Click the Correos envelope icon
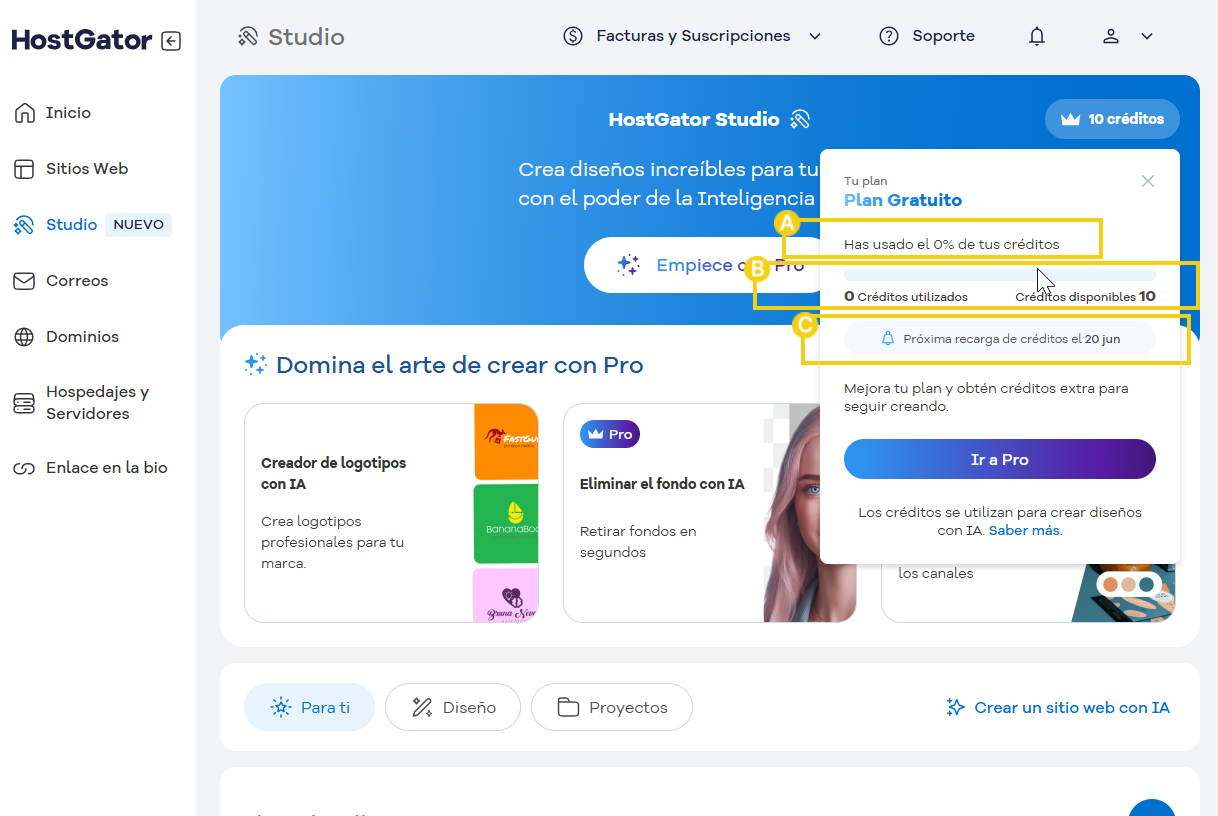This screenshot has height=816, width=1218. point(25,281)
